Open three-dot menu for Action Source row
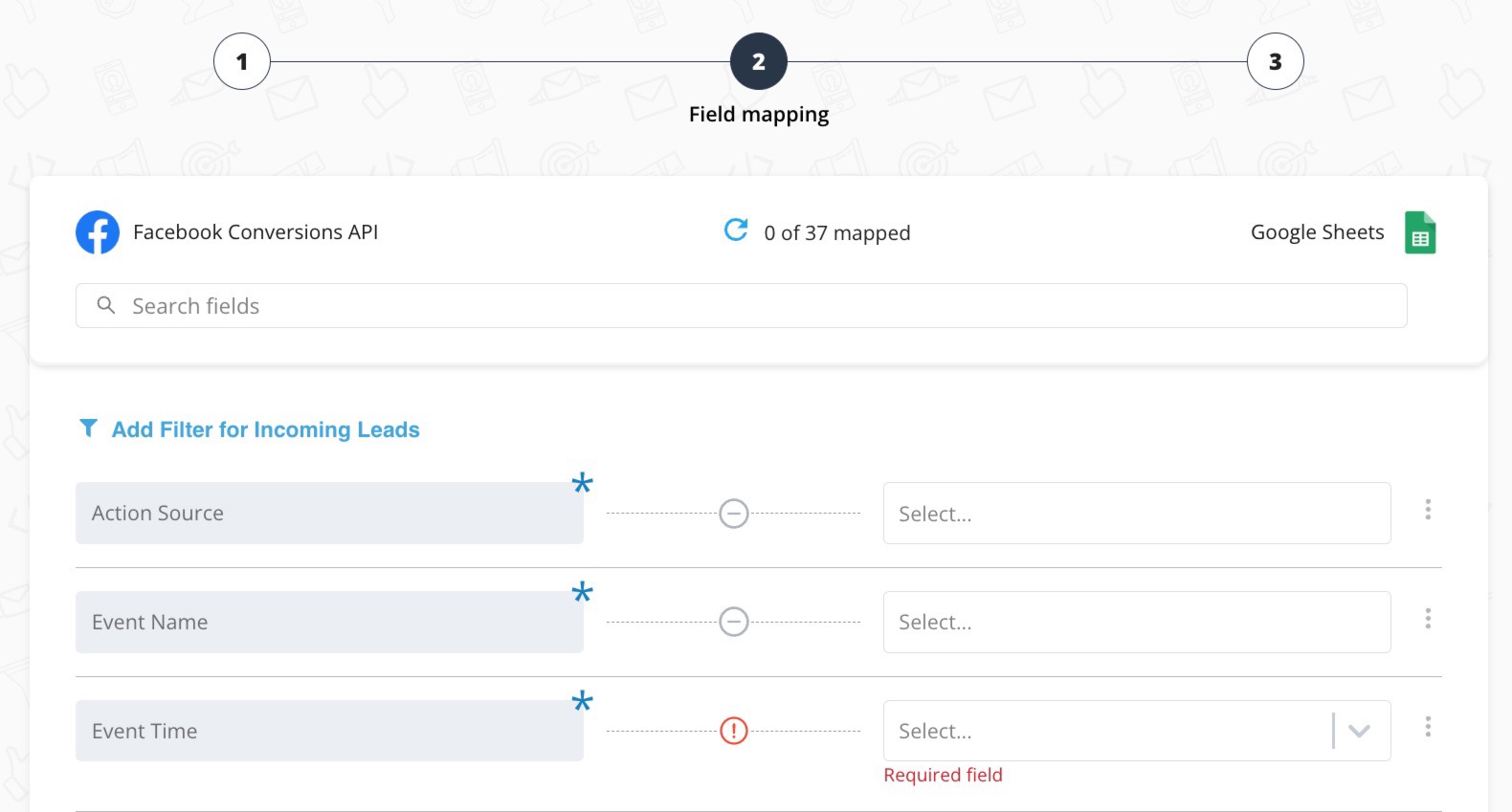 click(1428, 510)
